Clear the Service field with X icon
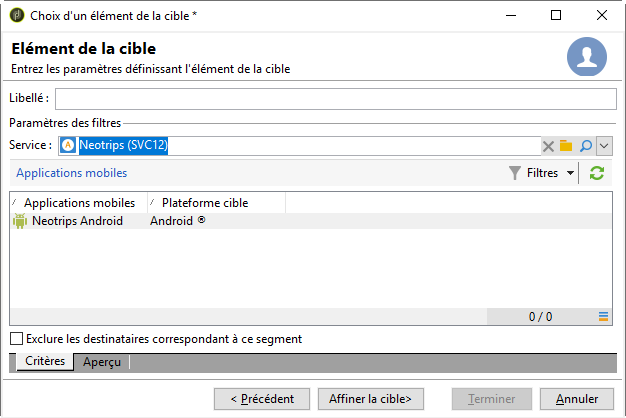Screen dimensions: 626x418 pyautogui.click(x=548, y=146)
